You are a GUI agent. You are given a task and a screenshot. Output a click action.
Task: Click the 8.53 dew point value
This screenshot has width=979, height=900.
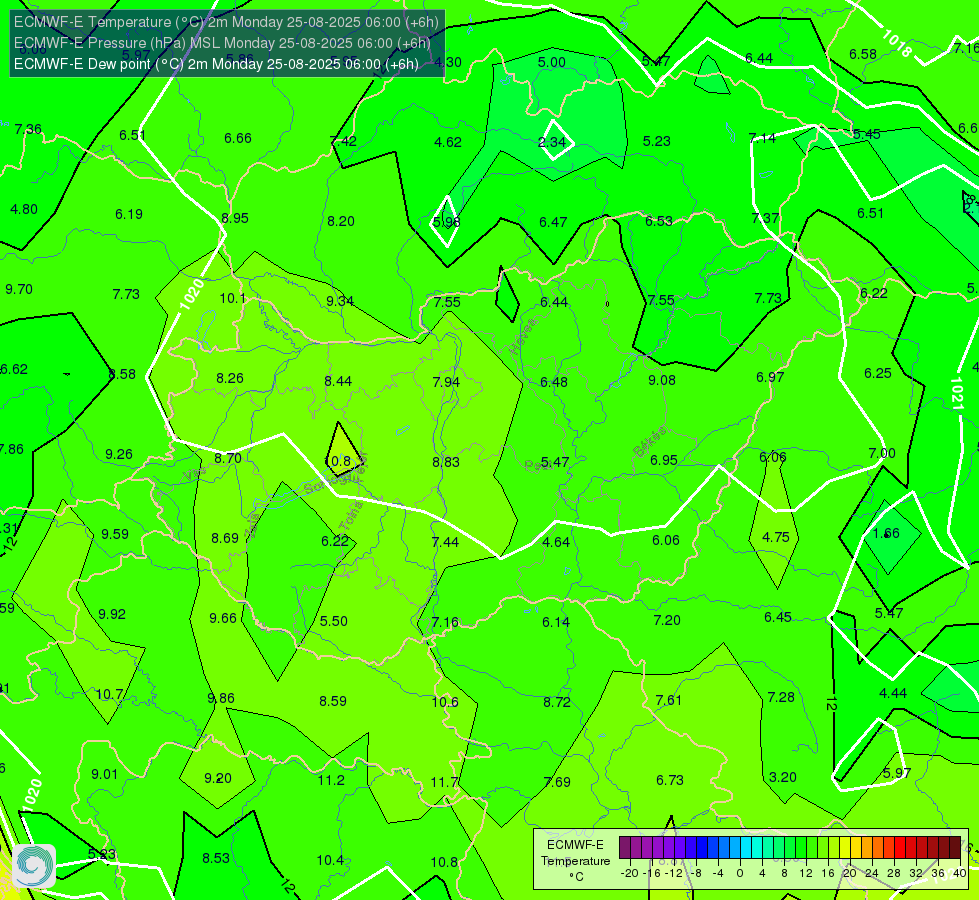[216, 858]
